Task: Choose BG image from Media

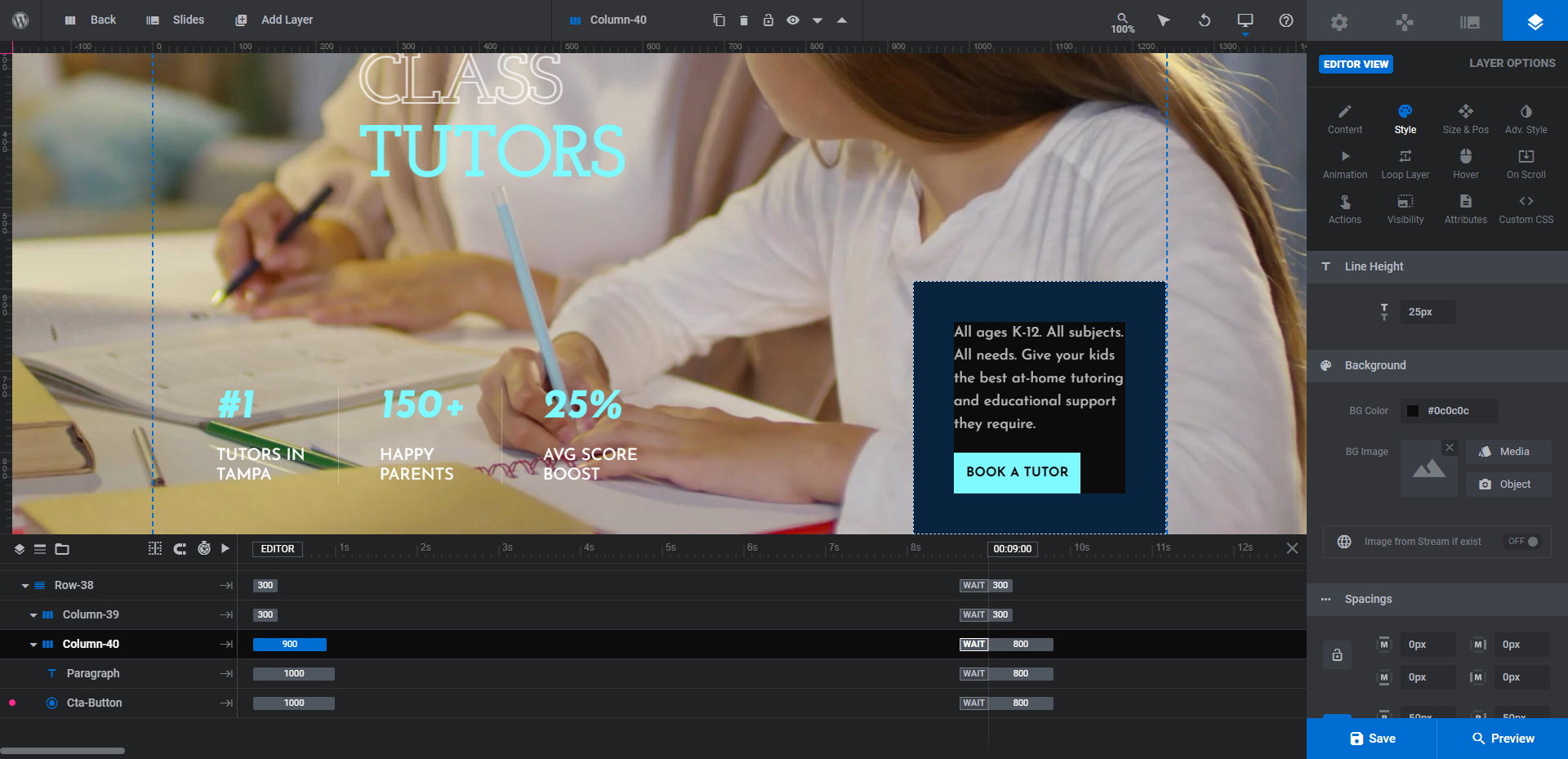Action: click(1508, 452)
